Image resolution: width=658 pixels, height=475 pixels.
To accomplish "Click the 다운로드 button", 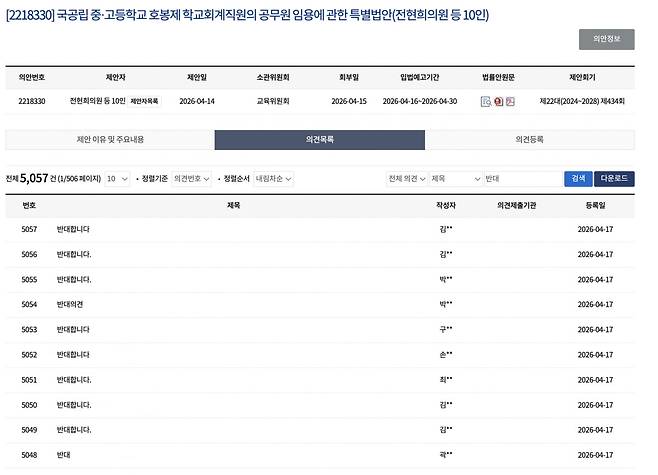I will [x=614, y=179].
